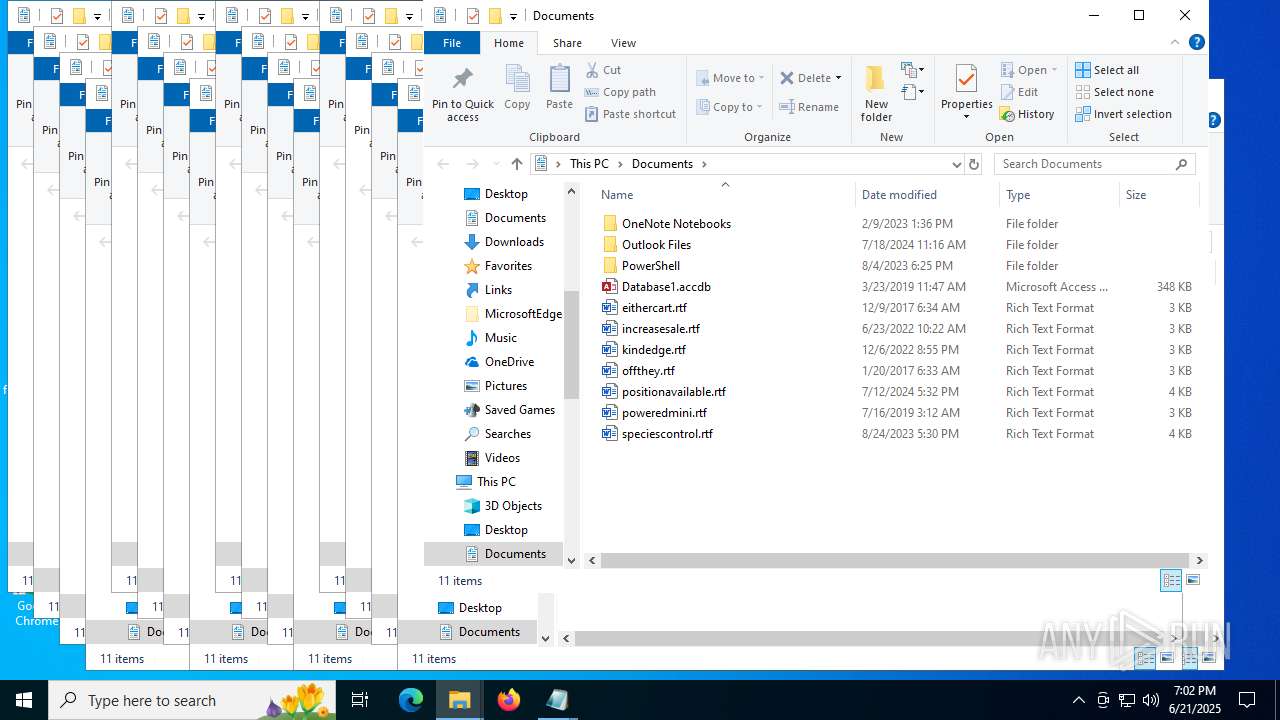Screen dimensions: 1280x720
Task: Switch to the Share ribbon tab
Action: (567, 43)
